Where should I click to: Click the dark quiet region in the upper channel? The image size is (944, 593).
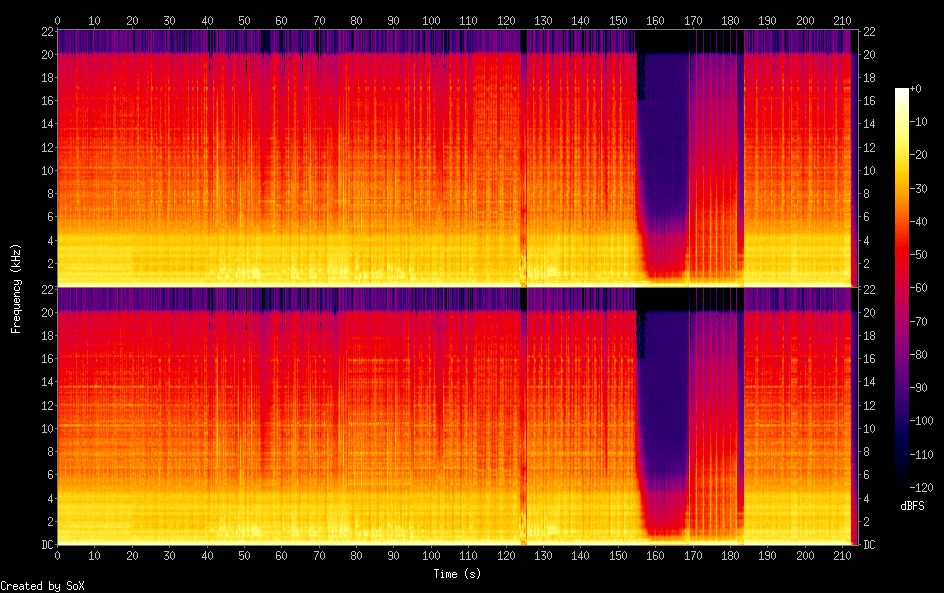point(663,150)
